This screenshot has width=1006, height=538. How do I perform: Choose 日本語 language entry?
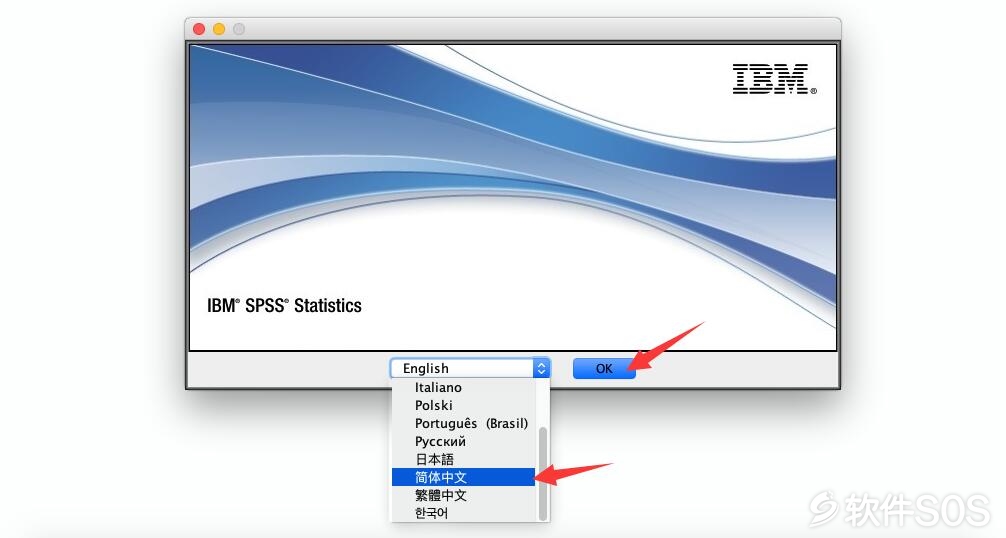pos(463,459)
